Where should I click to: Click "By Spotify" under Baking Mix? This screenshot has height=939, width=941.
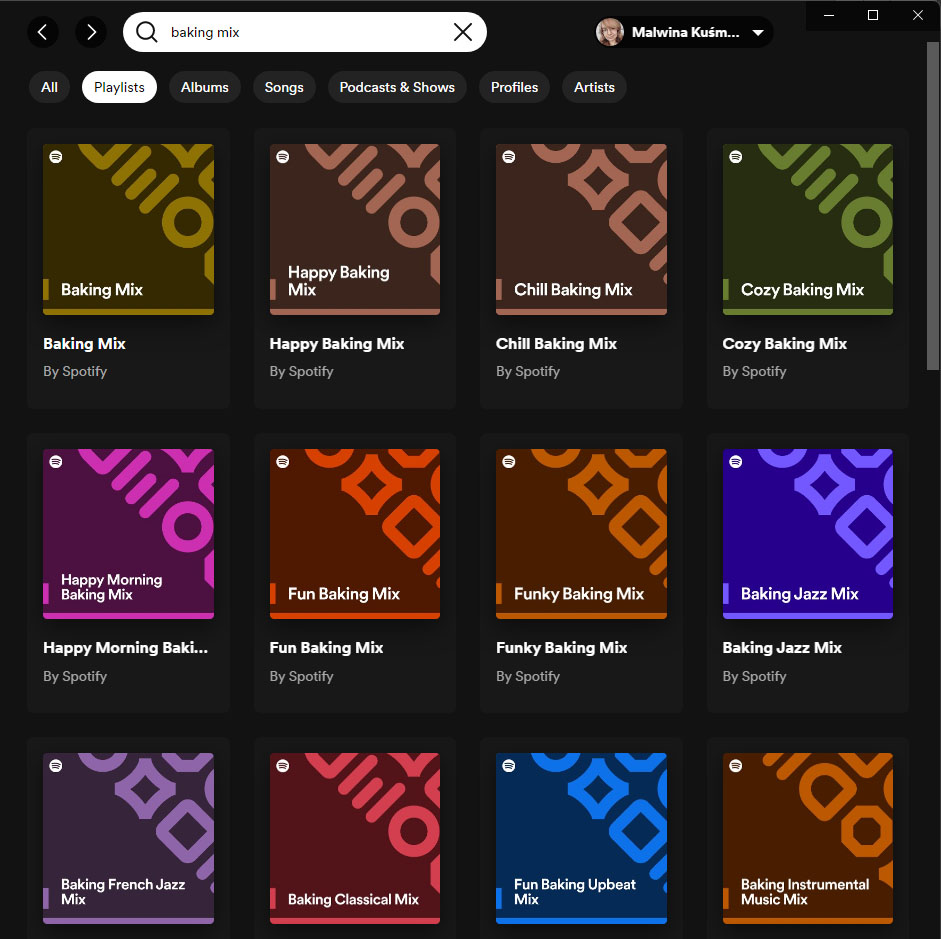75,372
